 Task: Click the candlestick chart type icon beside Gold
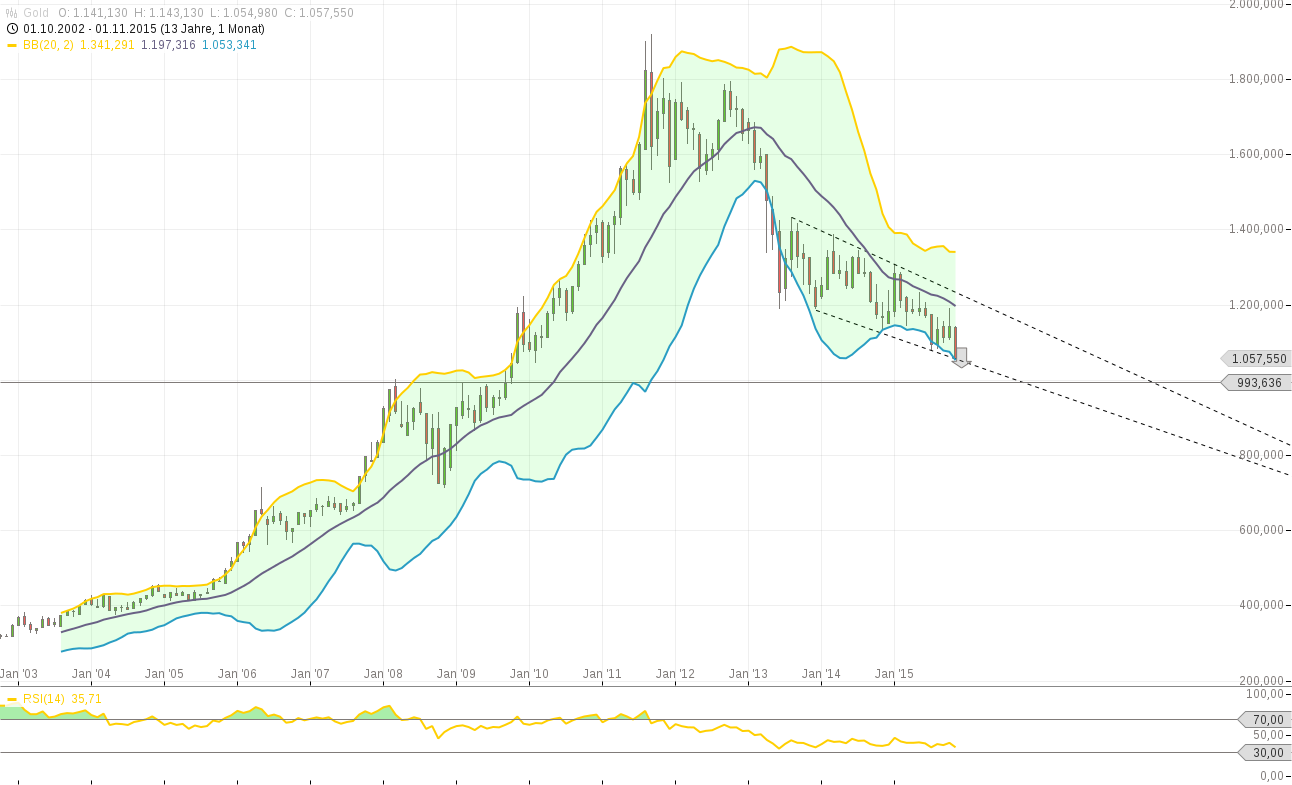(x=10, y=12)
